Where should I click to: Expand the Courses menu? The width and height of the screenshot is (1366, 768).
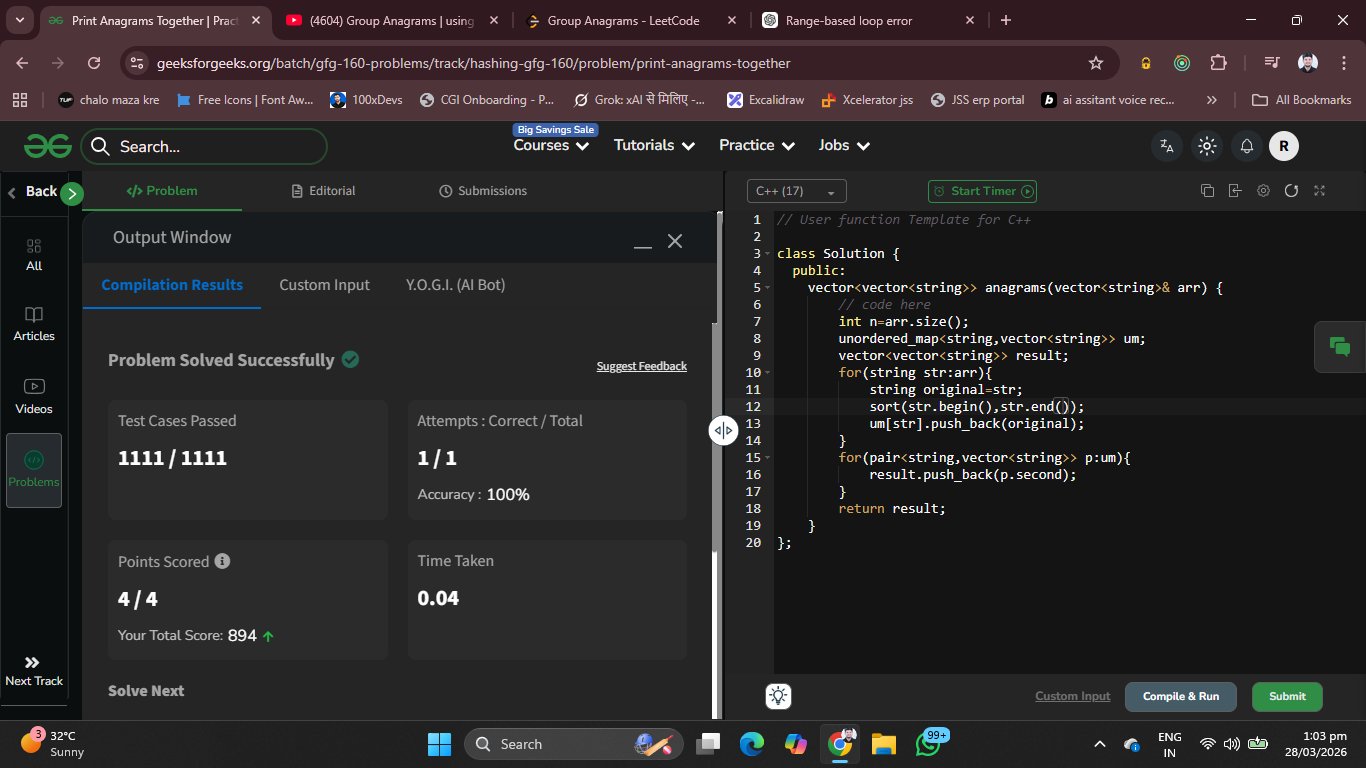point(550,146)
